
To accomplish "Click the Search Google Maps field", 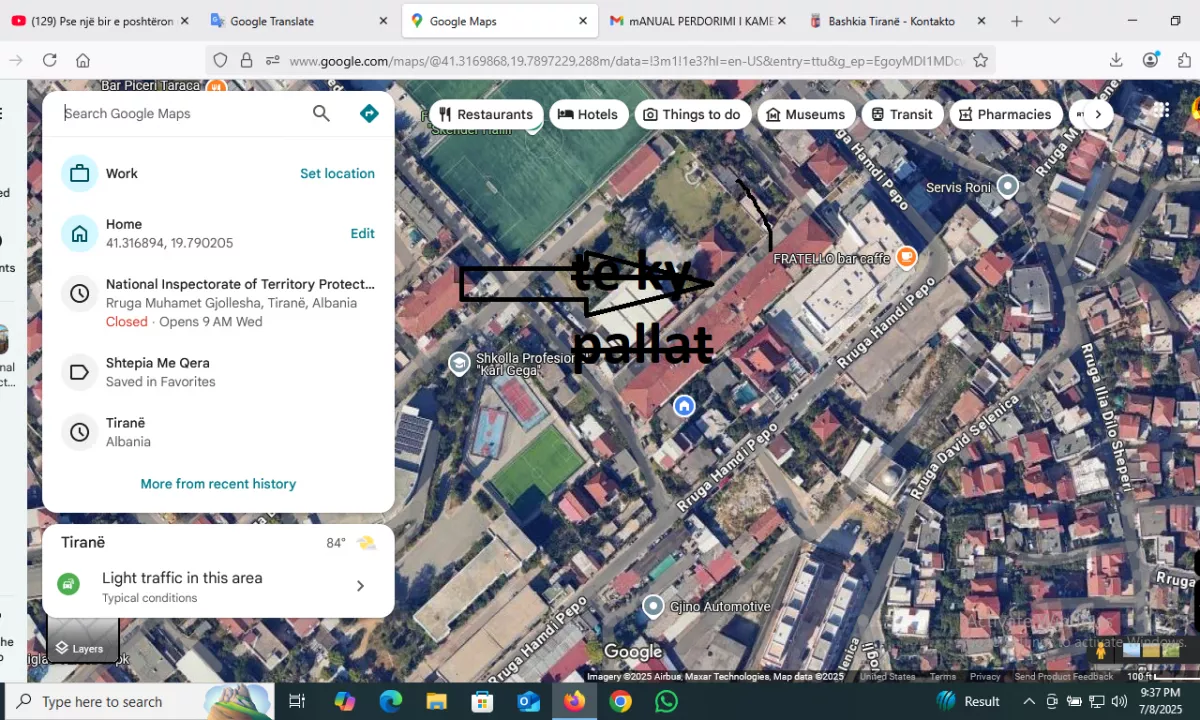I will (x=180, y=113).
